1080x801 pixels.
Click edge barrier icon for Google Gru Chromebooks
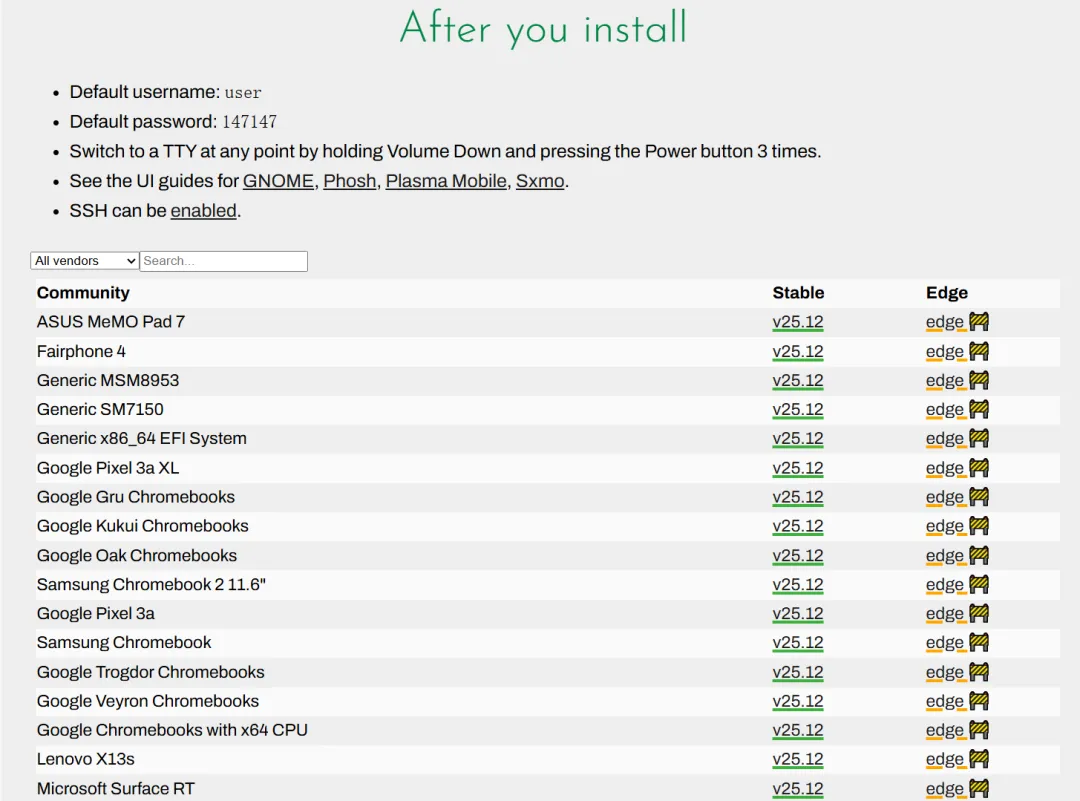pyautogui.click(x=979, y=497)
